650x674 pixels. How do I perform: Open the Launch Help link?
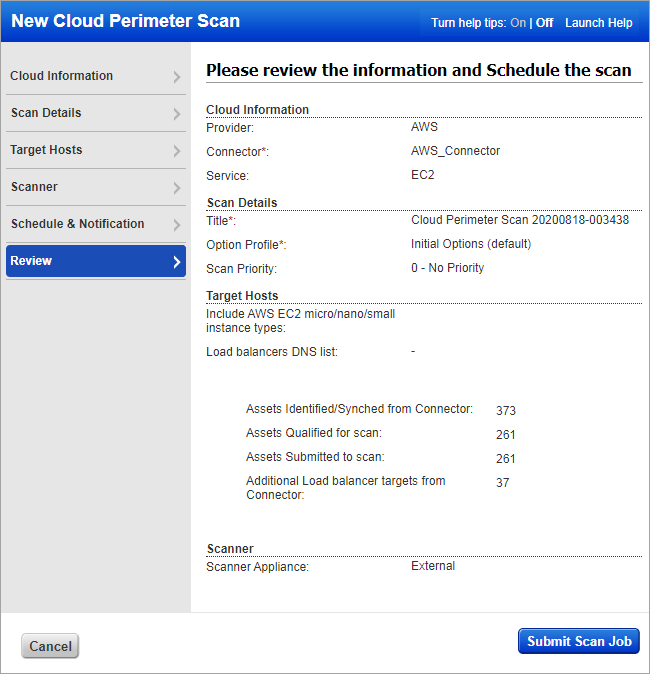(598, 23)
